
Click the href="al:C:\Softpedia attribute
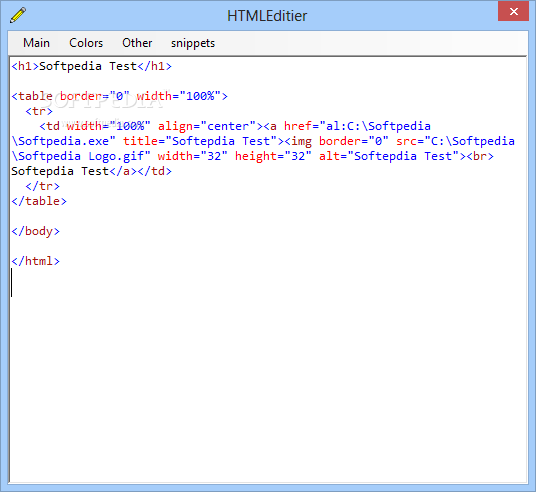click(357, 126)
